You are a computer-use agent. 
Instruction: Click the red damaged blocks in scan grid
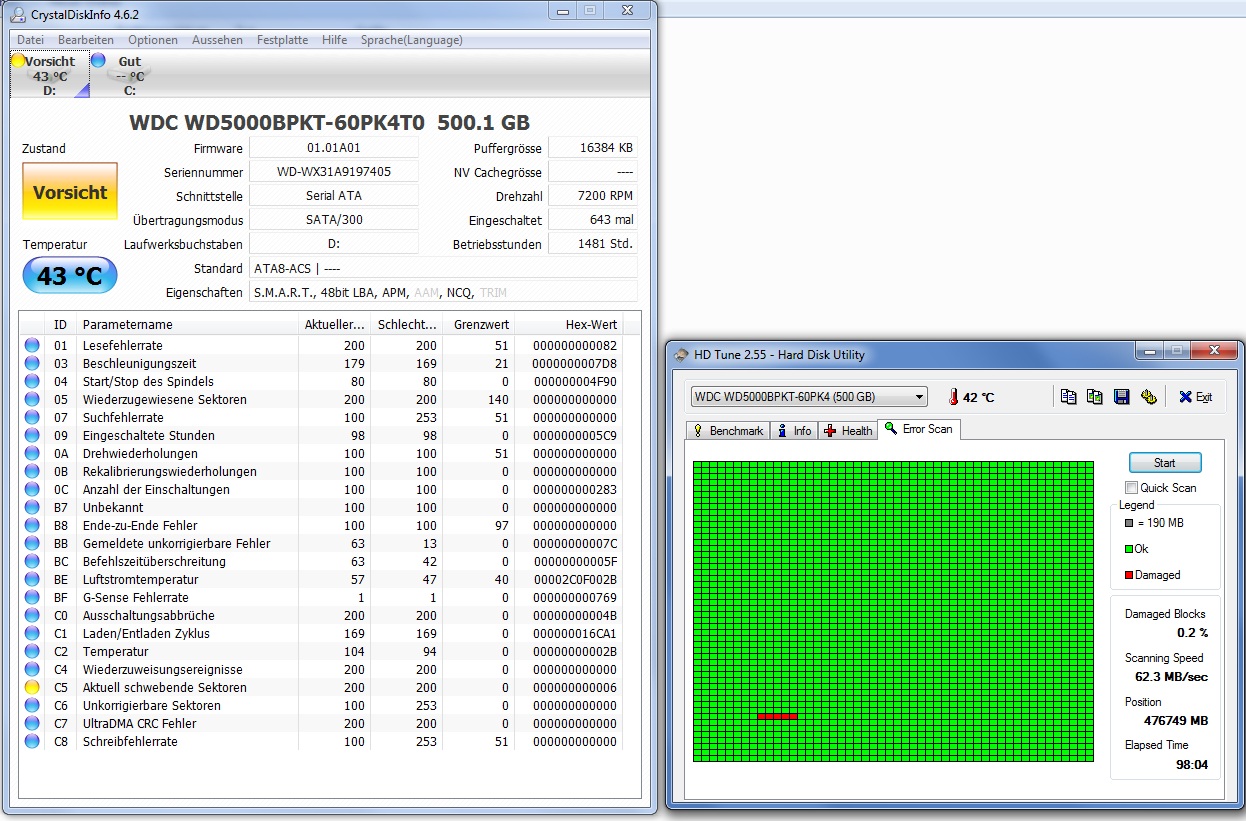point(777,716)
